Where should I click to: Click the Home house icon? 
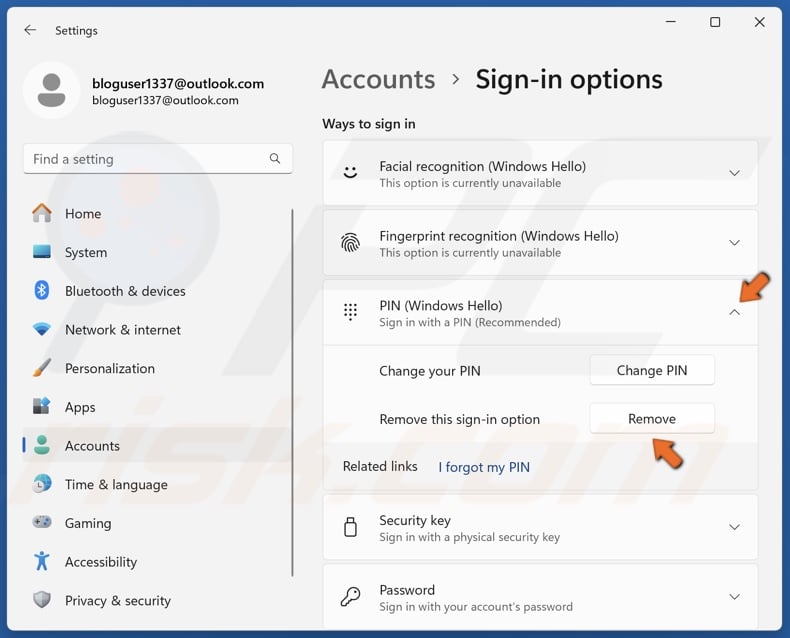[42, 213]
